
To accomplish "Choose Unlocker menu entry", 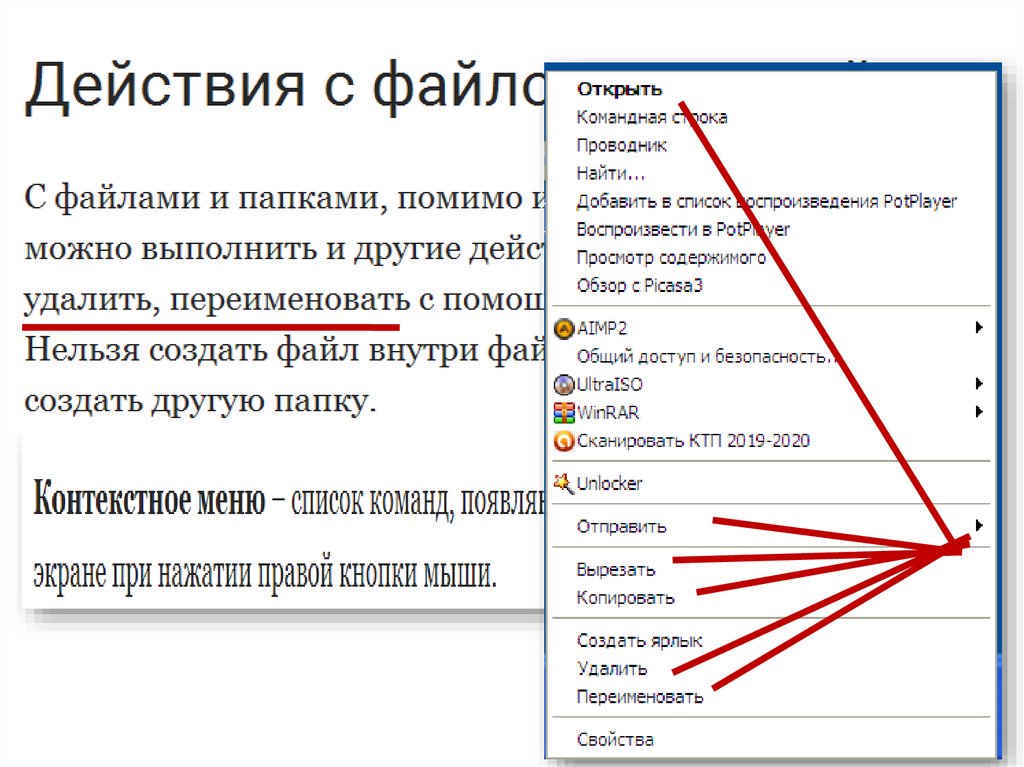I will coord(609,483).
